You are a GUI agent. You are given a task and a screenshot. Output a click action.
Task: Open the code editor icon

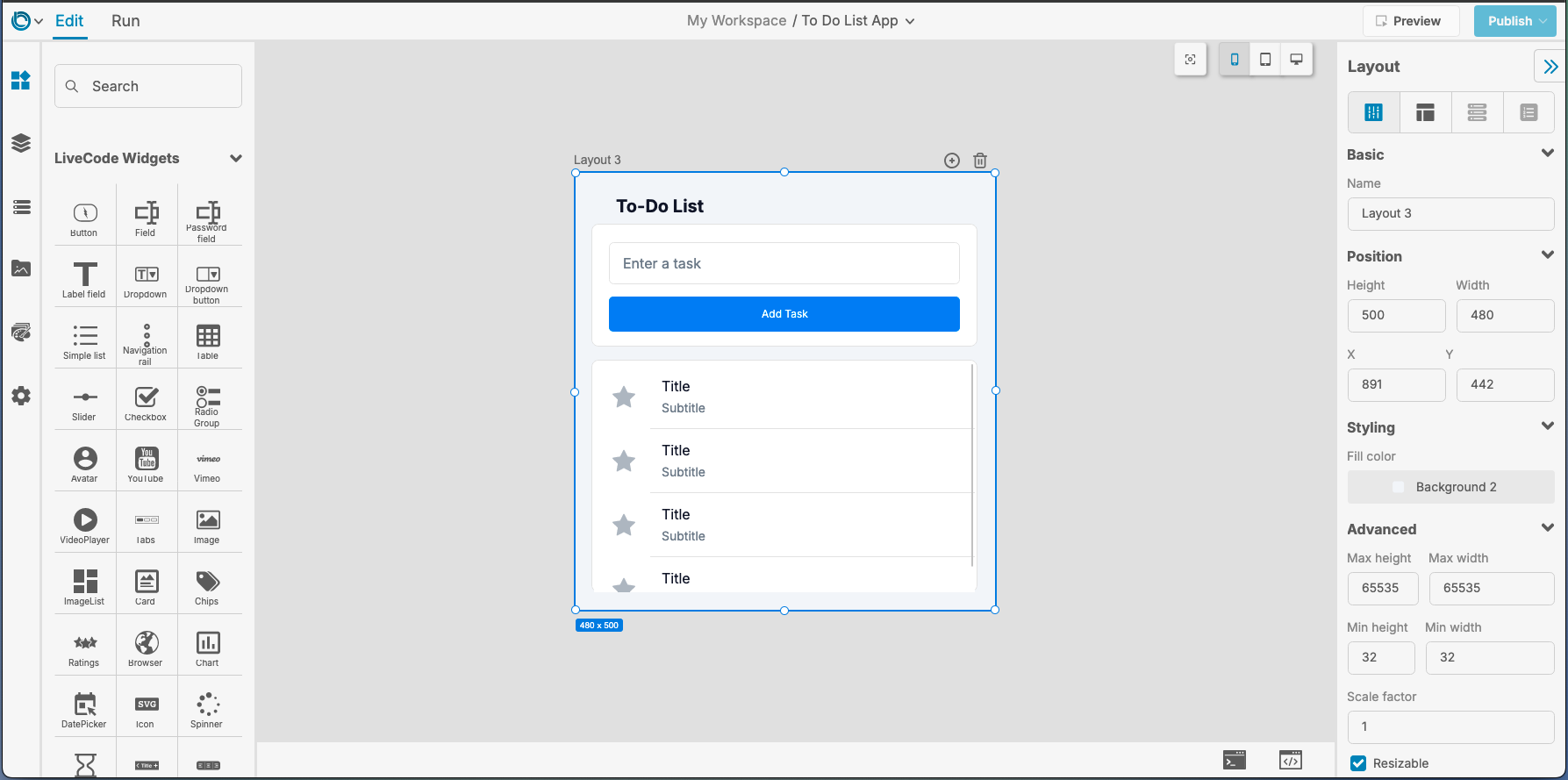1291,760
